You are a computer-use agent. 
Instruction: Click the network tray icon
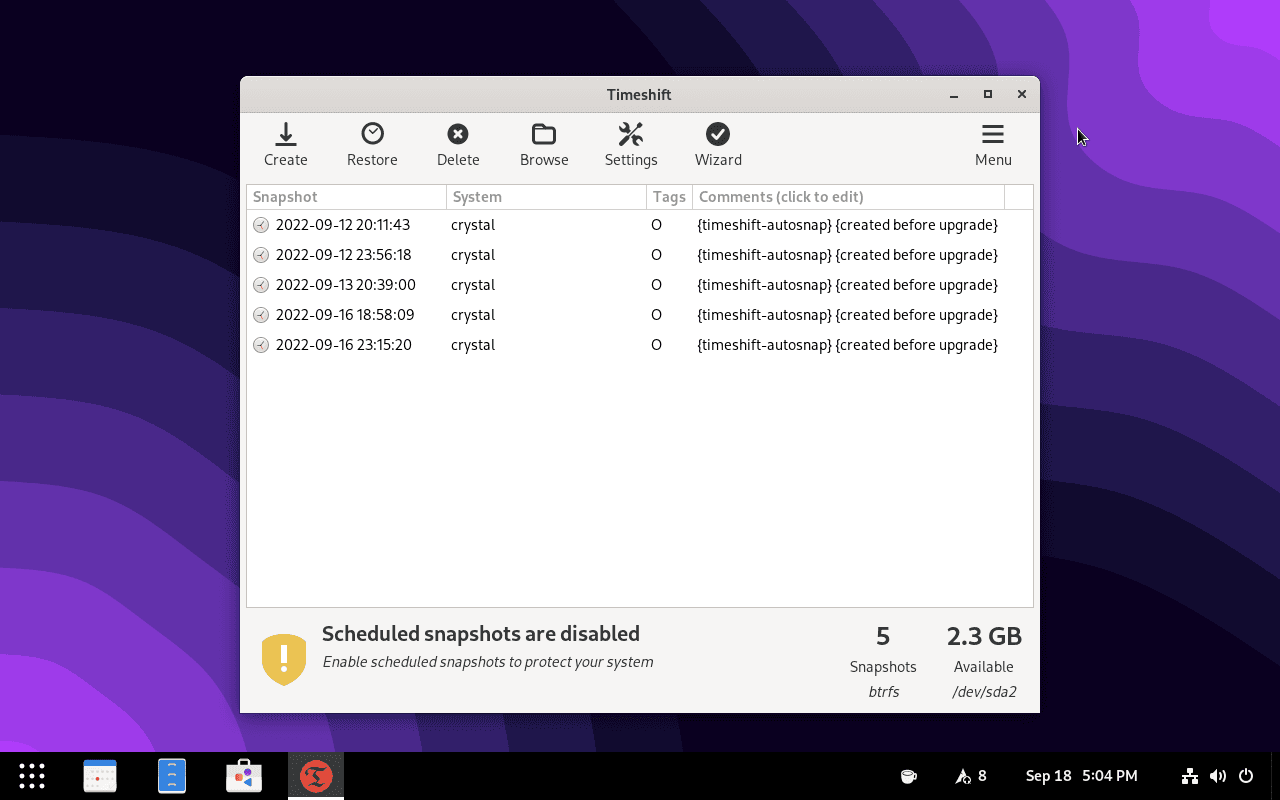[x=1190, y=776]
